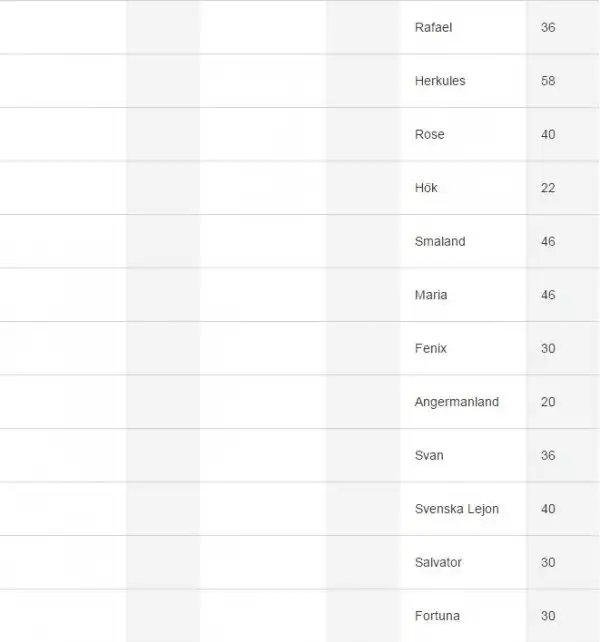Image resolution: width=600 pixels, height=642 pixels.
Task: Click the value 58 beside Herkules
Action: pyautogui.click(x=548, y=81)
